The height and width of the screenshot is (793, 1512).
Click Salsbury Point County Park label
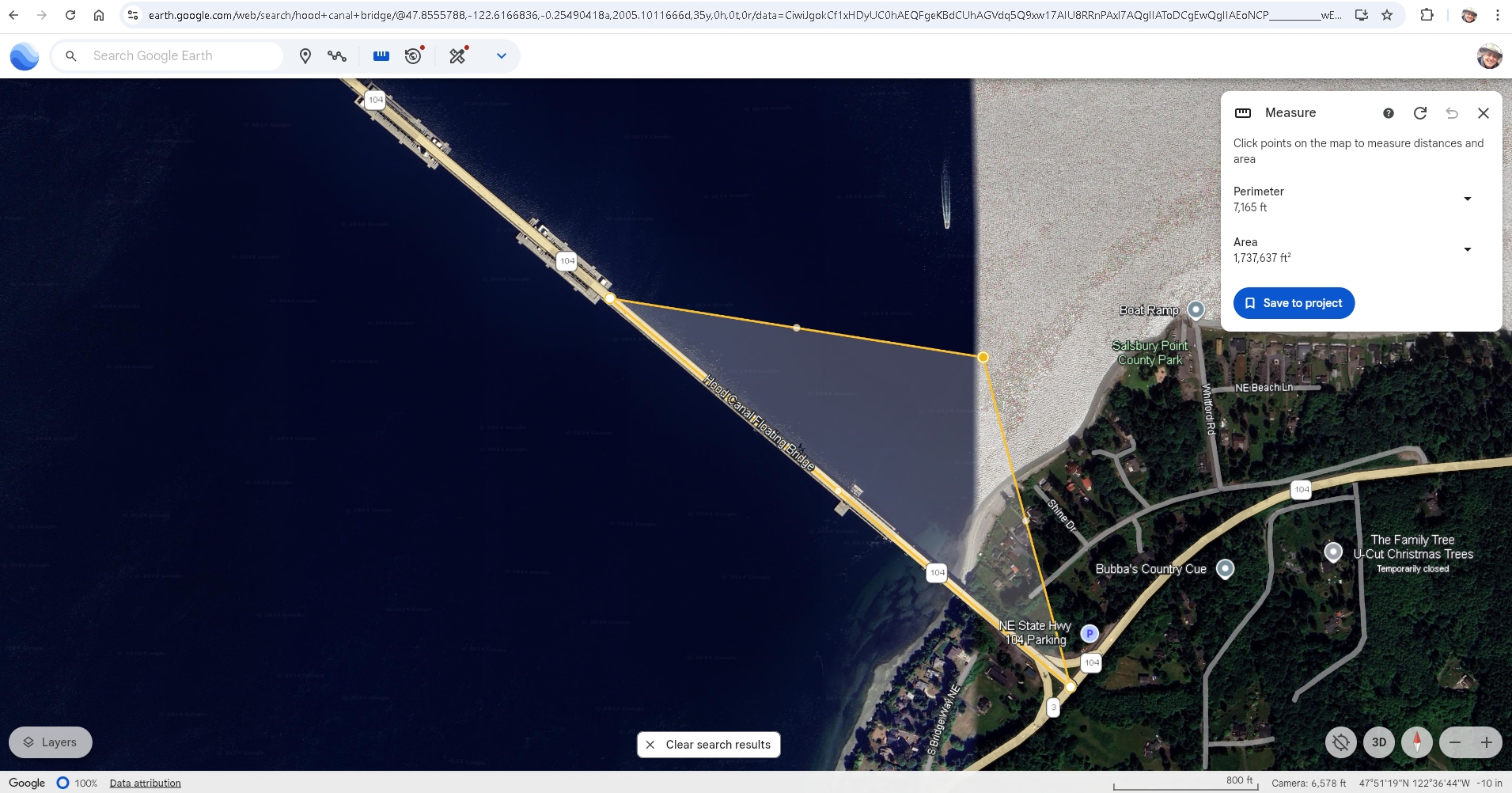[1150, 353]
